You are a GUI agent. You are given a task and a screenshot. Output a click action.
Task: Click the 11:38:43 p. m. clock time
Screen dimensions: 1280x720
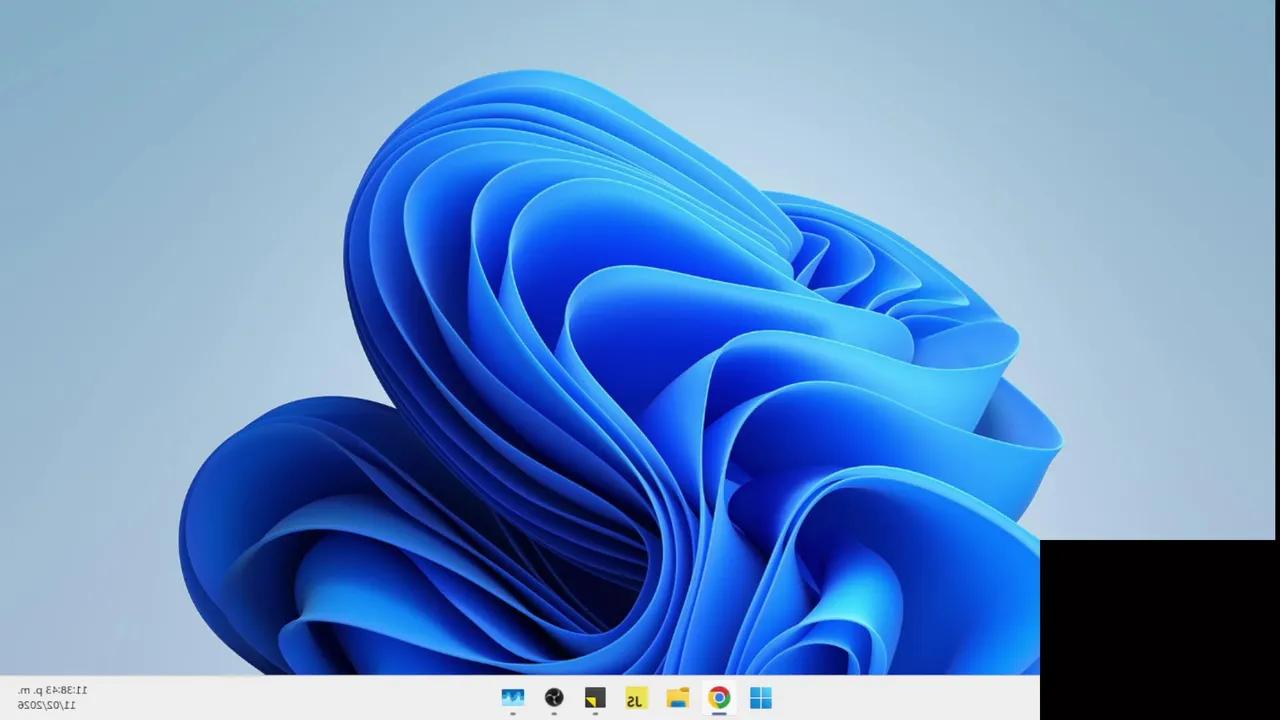pyautogui.click(x=53, y=690)
